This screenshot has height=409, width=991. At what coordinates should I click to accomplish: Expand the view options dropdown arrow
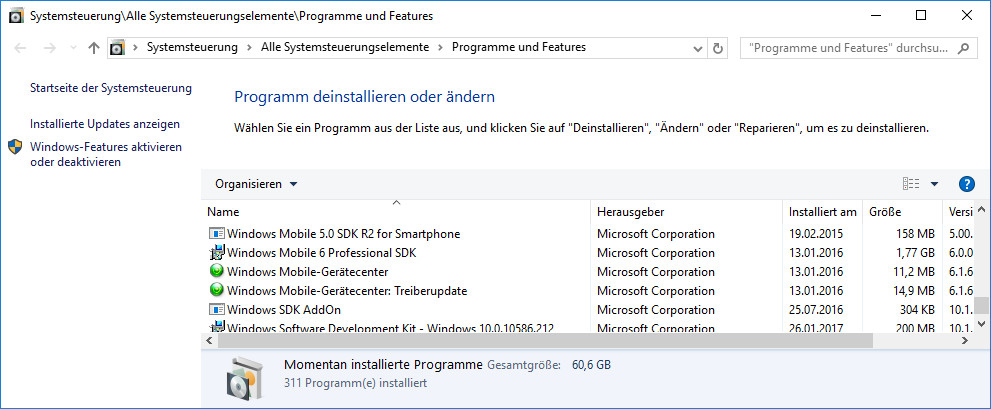[x=934, y=184]
